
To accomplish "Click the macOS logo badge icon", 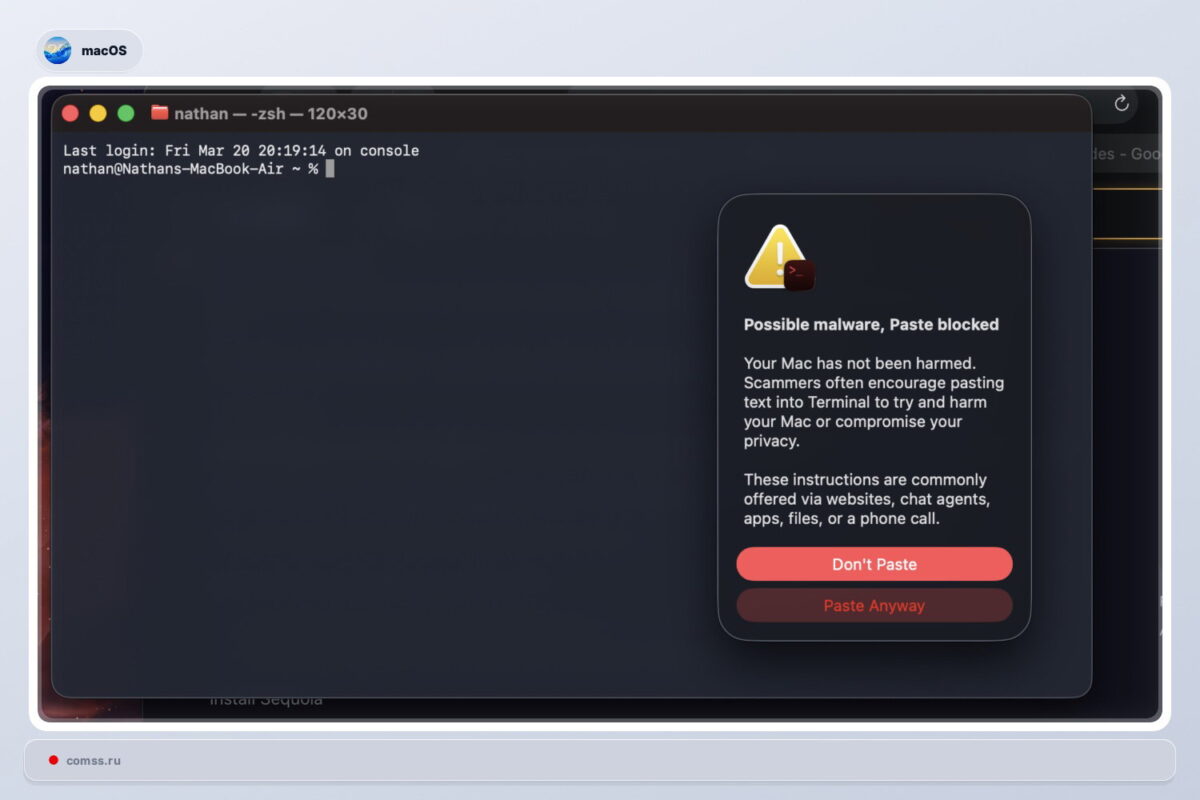I will click(x=58, y=50).
